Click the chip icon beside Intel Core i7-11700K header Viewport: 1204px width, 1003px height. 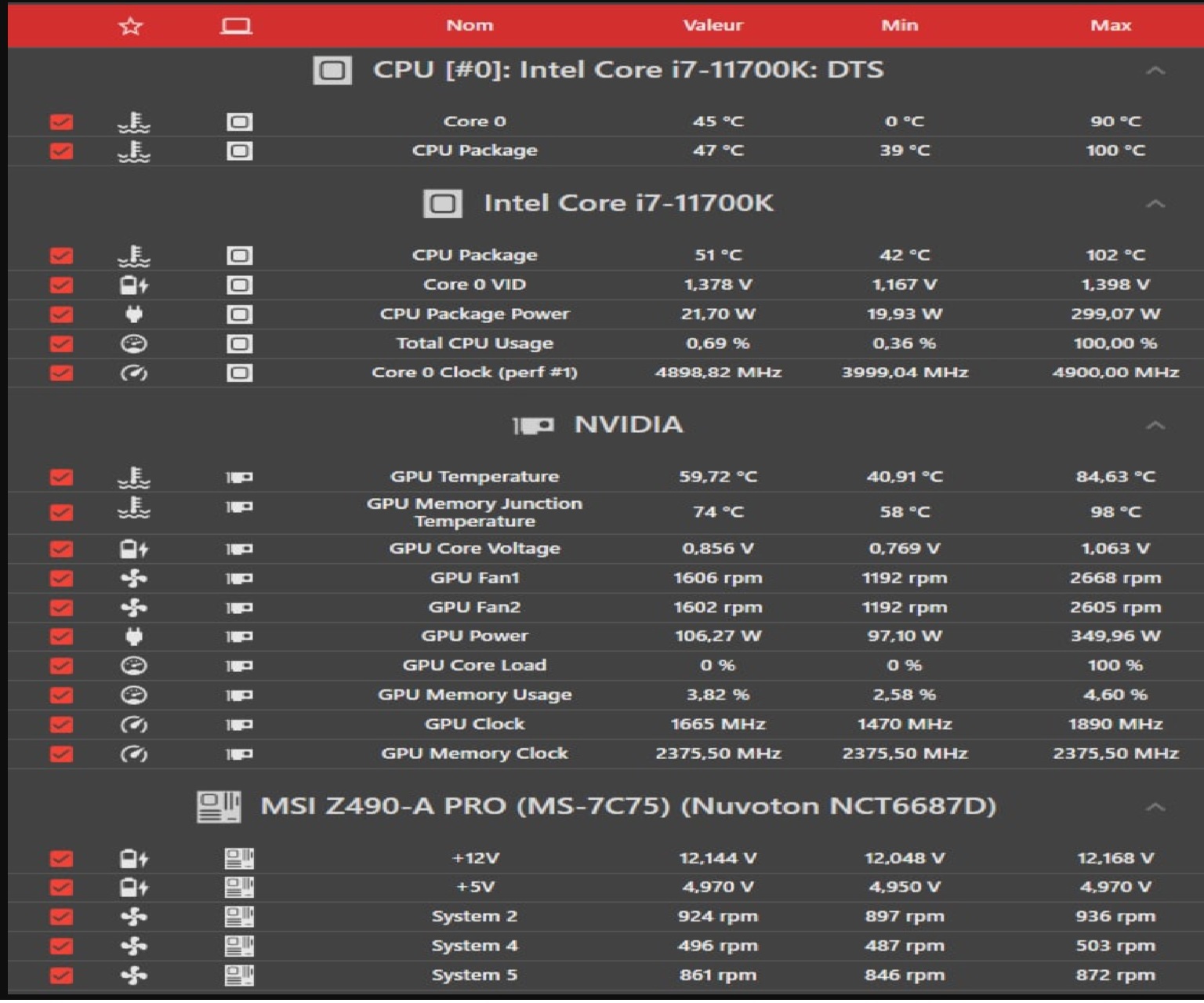(443, 204)
